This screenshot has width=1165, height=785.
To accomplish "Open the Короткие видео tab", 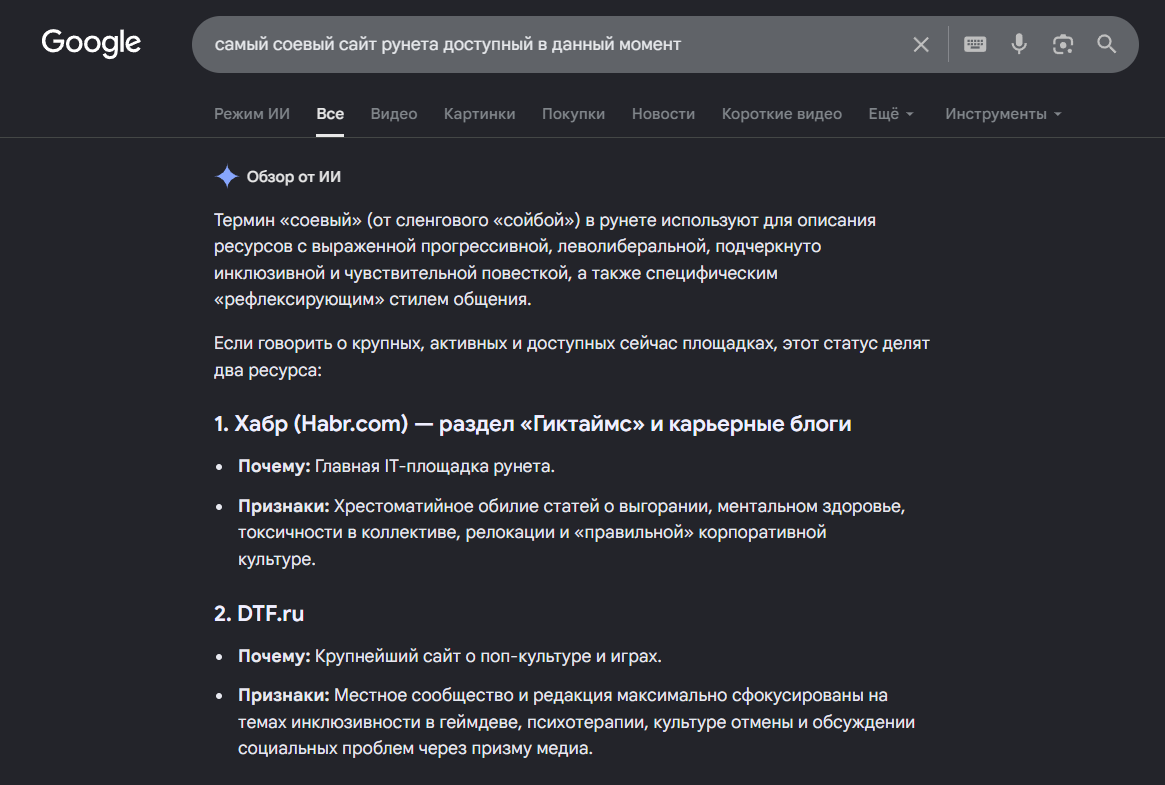I will tap(782, 114).
